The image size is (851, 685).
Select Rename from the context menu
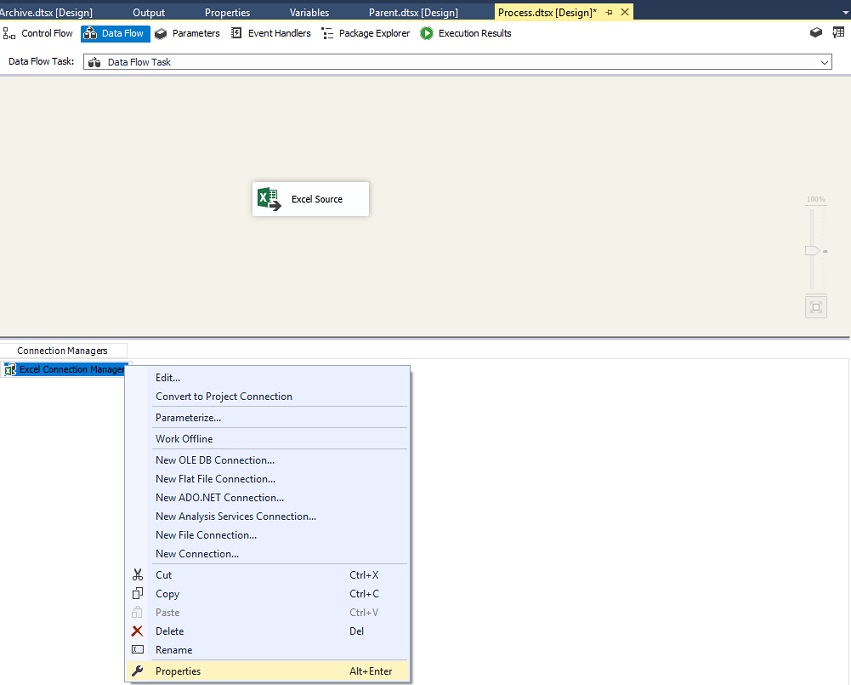pos(268,650)
